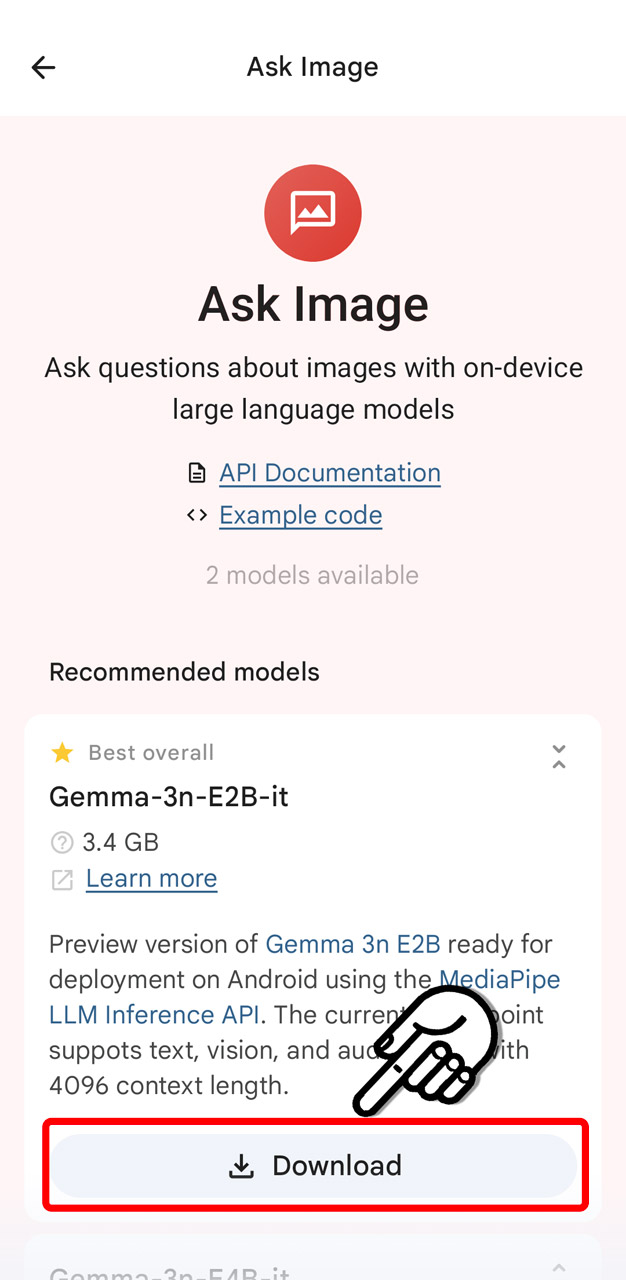Screen dimensions: 626x1280
Task: Click the red Ask Image logo
Action: 313,213
